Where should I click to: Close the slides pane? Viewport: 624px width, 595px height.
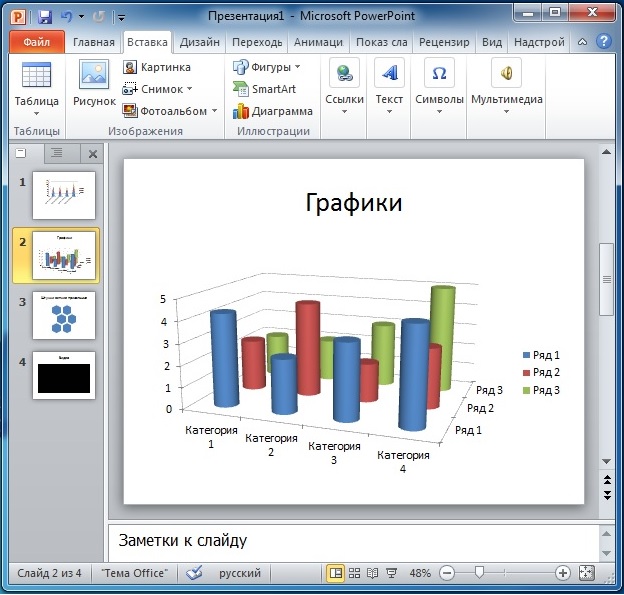point(93,154)
